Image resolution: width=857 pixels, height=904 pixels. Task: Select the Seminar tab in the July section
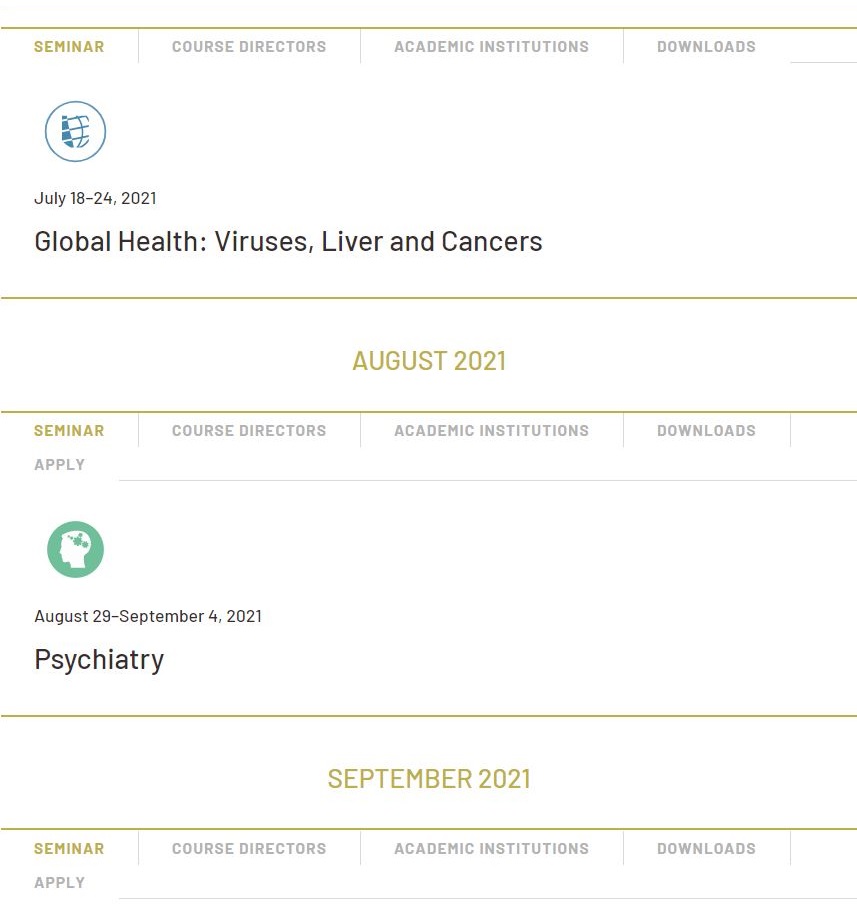(69, 47)
